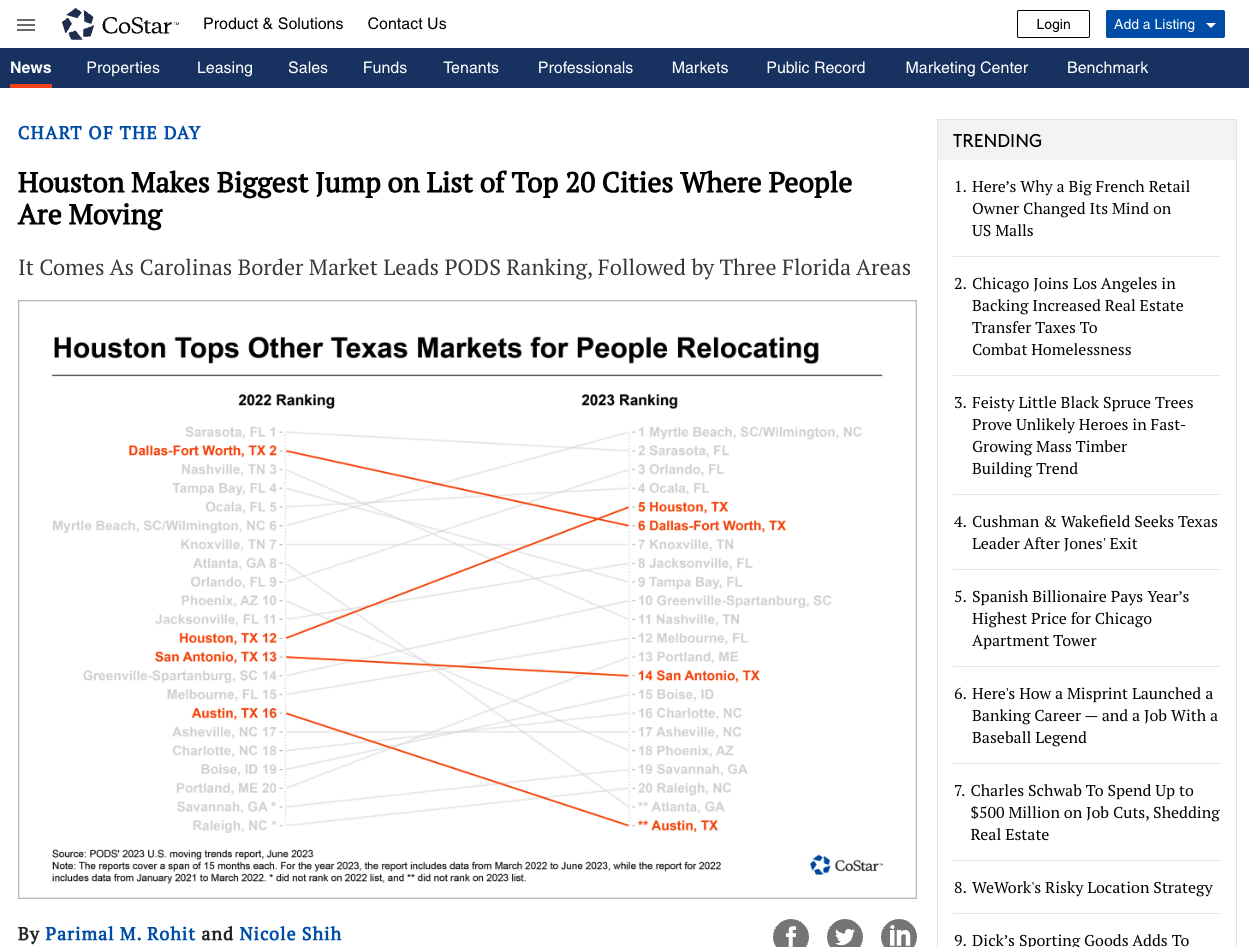The image size is (1249, 947).
Task: Expand the Add a Listing dropdown arrow
Action: coord(1211,25)
